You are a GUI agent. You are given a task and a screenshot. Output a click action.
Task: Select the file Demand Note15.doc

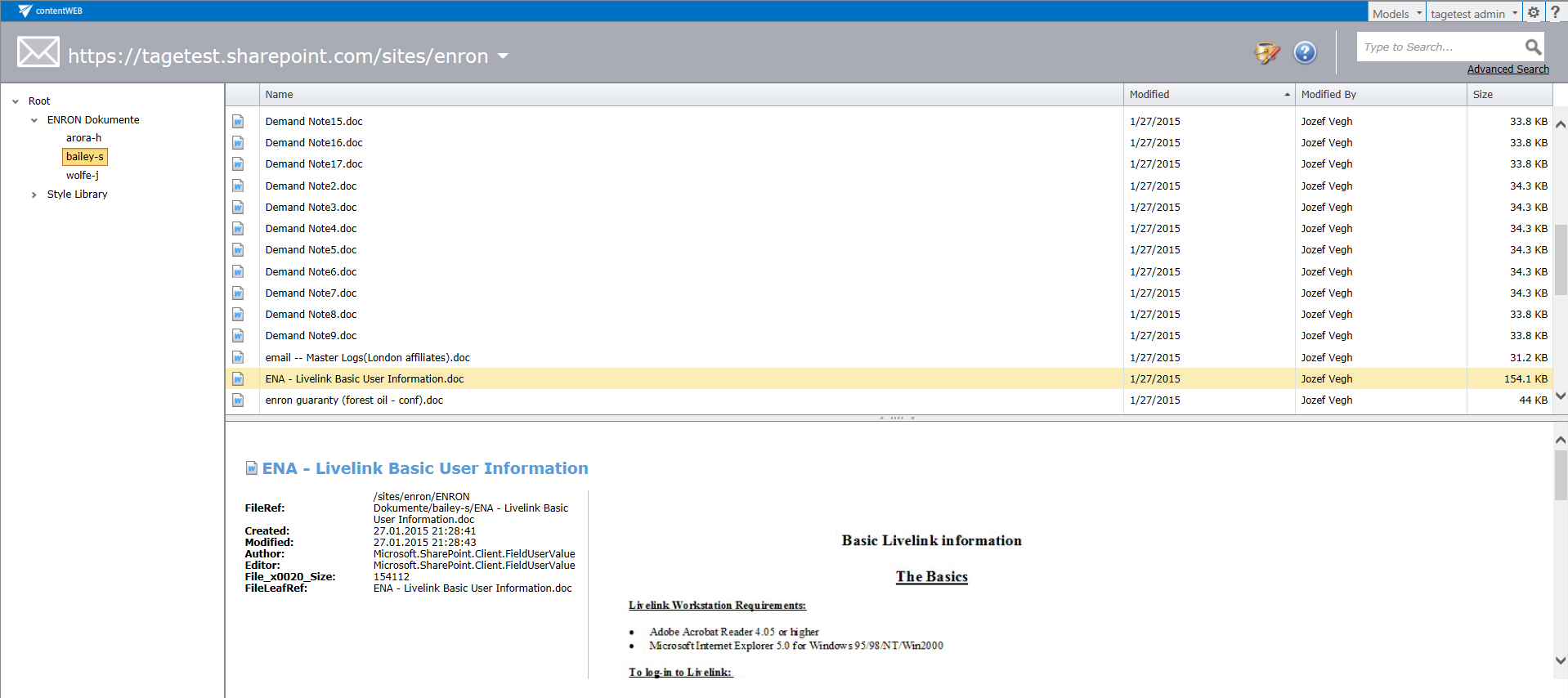point(314,121)
